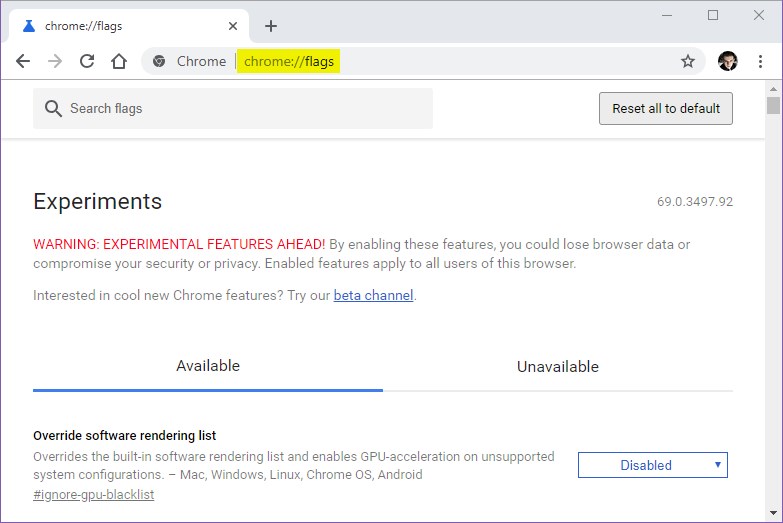
Task: Click 'Override software rendering list' title
Action: [x=124, y=436]
